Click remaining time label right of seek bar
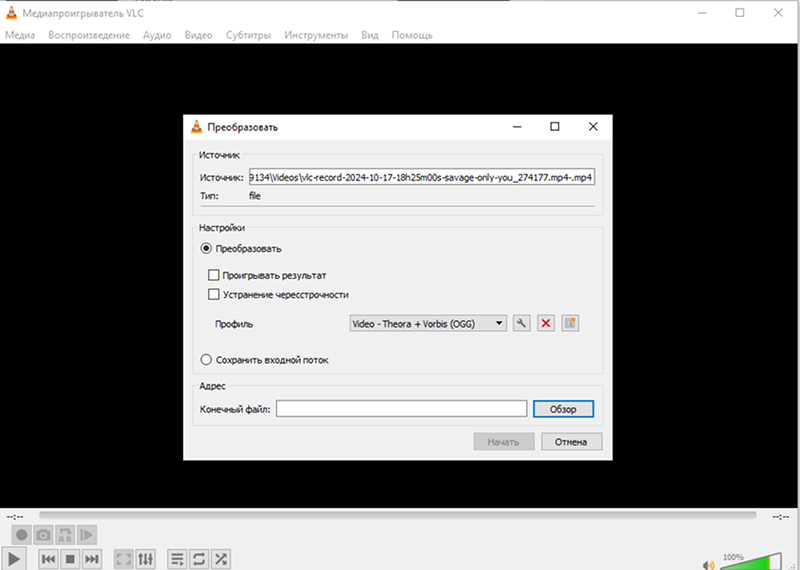800x570 pixels. pos(781,517)
